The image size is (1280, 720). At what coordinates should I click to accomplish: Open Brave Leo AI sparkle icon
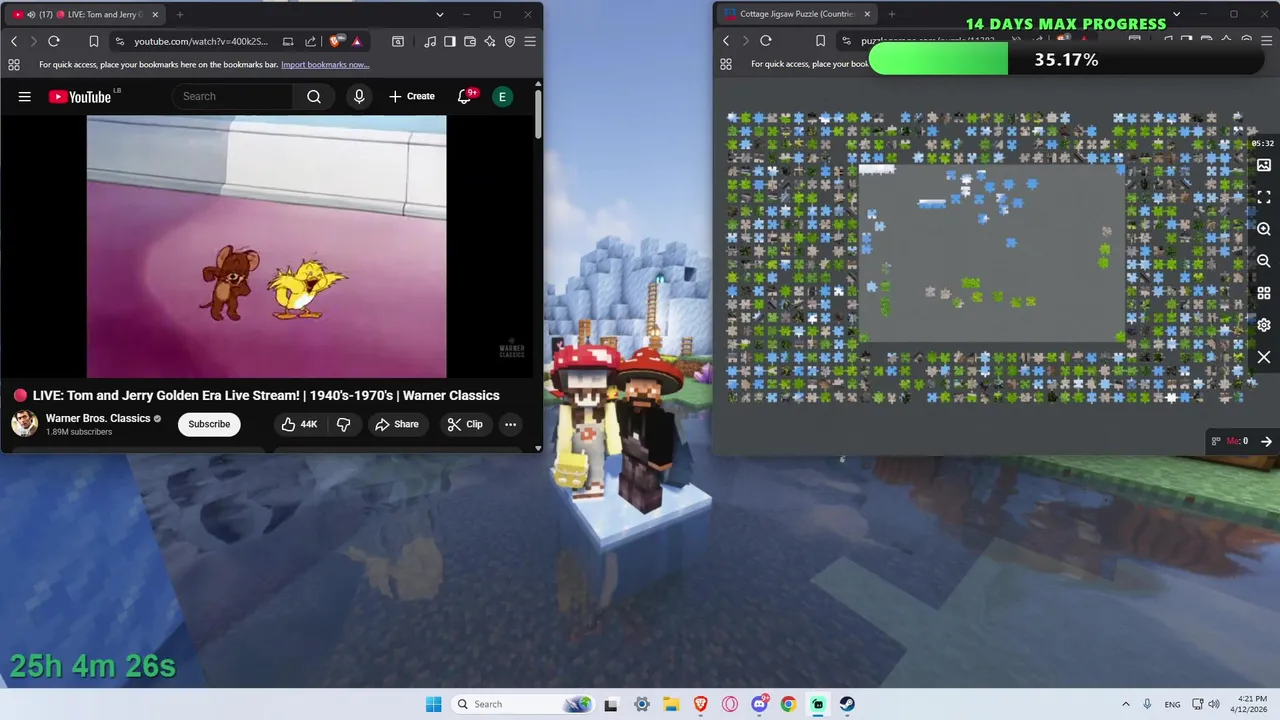tap(490, 41)
